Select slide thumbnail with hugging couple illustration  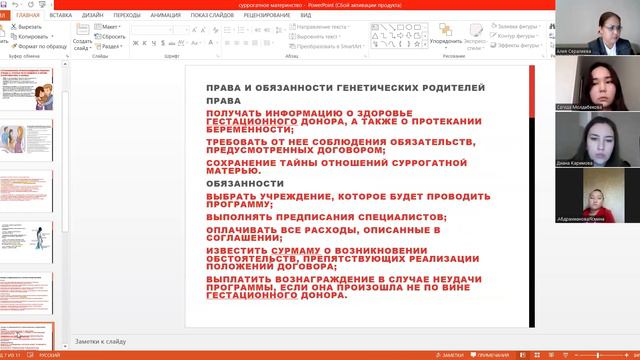(27, 90)
